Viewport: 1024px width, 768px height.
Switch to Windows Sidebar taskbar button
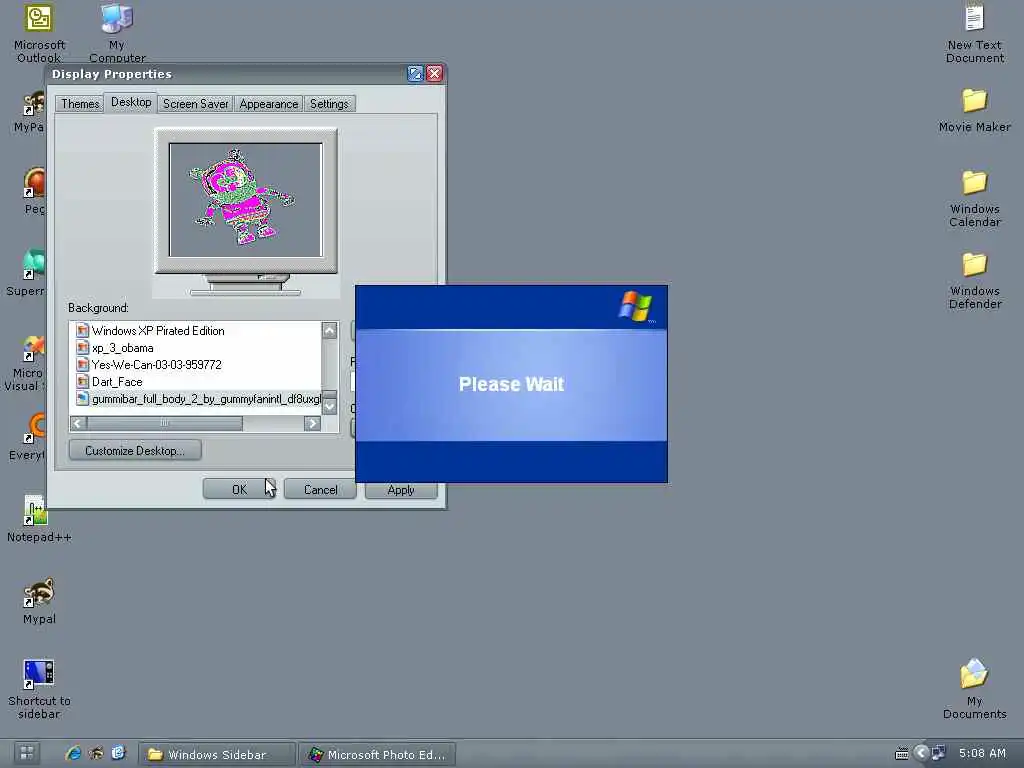coord(216,754)
